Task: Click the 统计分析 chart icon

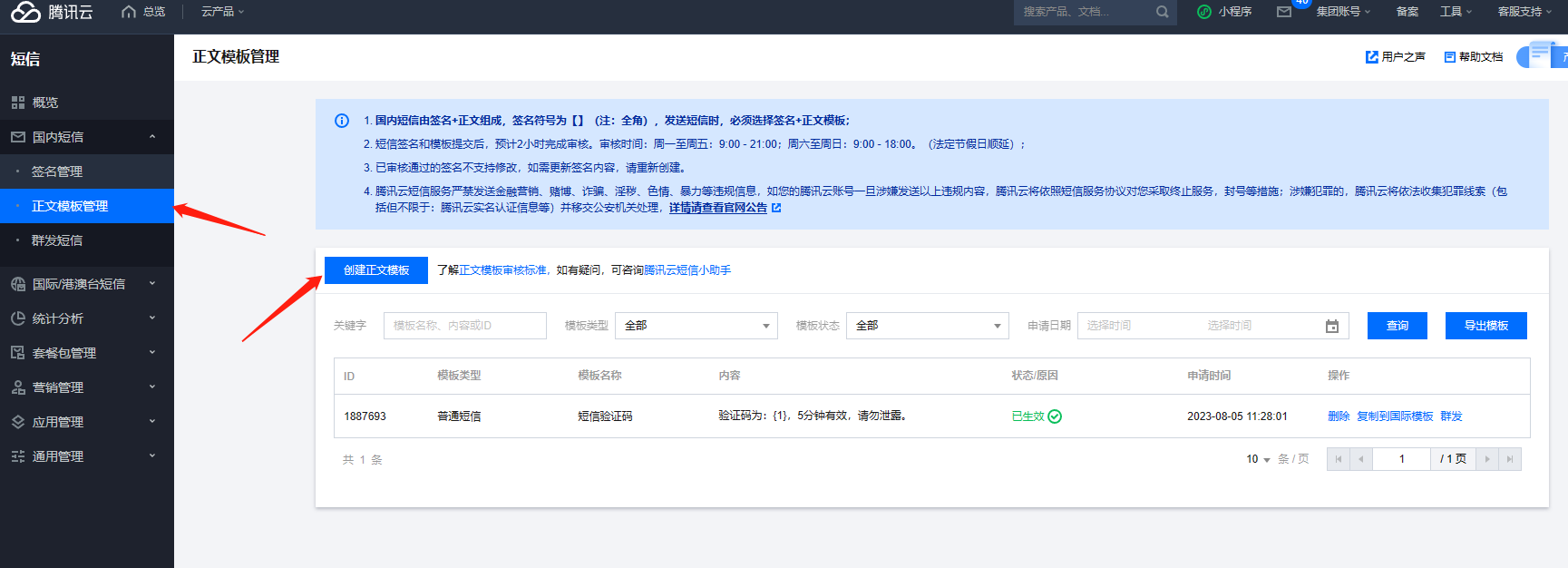Action: (18, 318)
